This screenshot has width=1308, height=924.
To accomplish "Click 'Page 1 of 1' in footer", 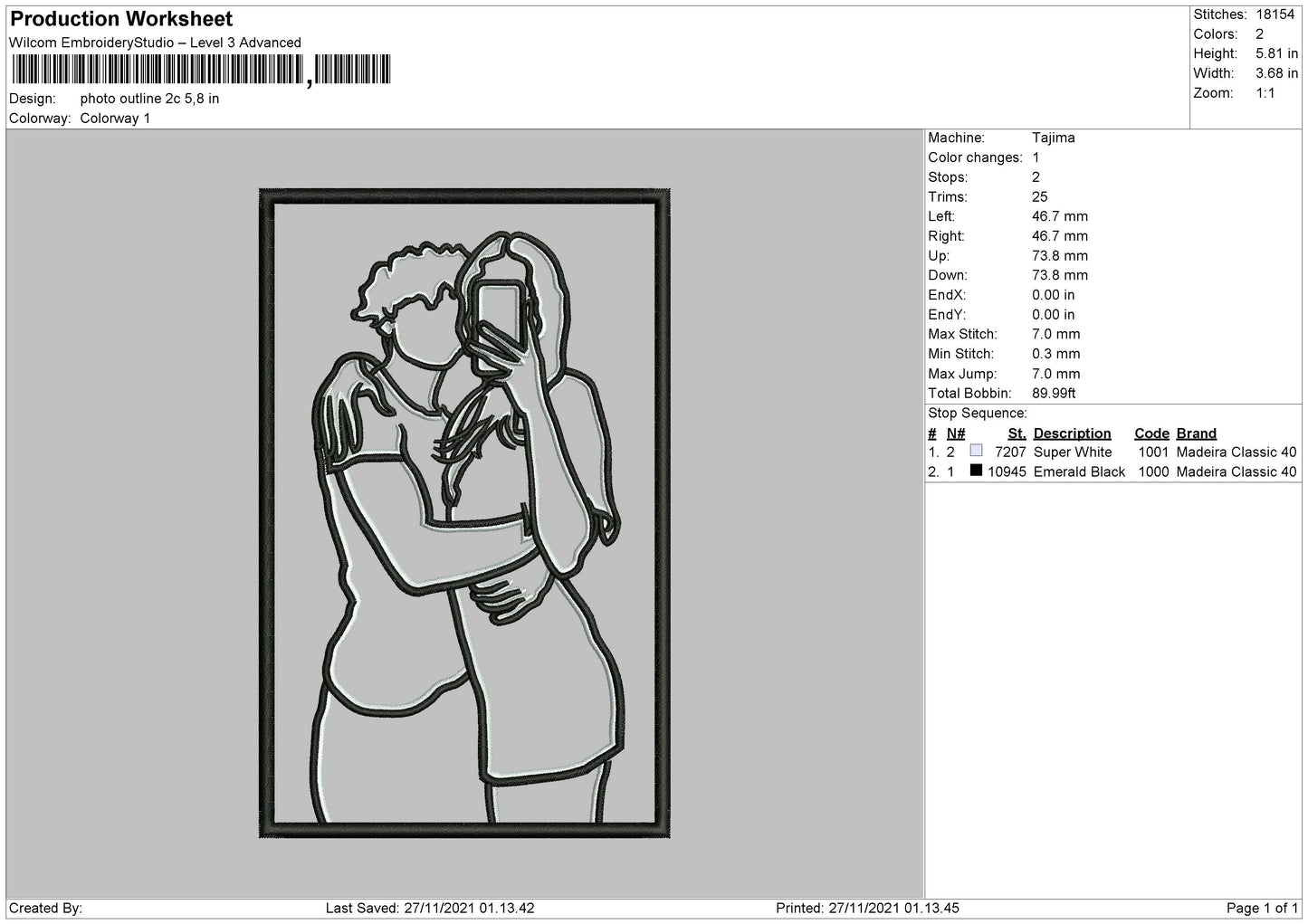I will click(x=1262, y=909).
